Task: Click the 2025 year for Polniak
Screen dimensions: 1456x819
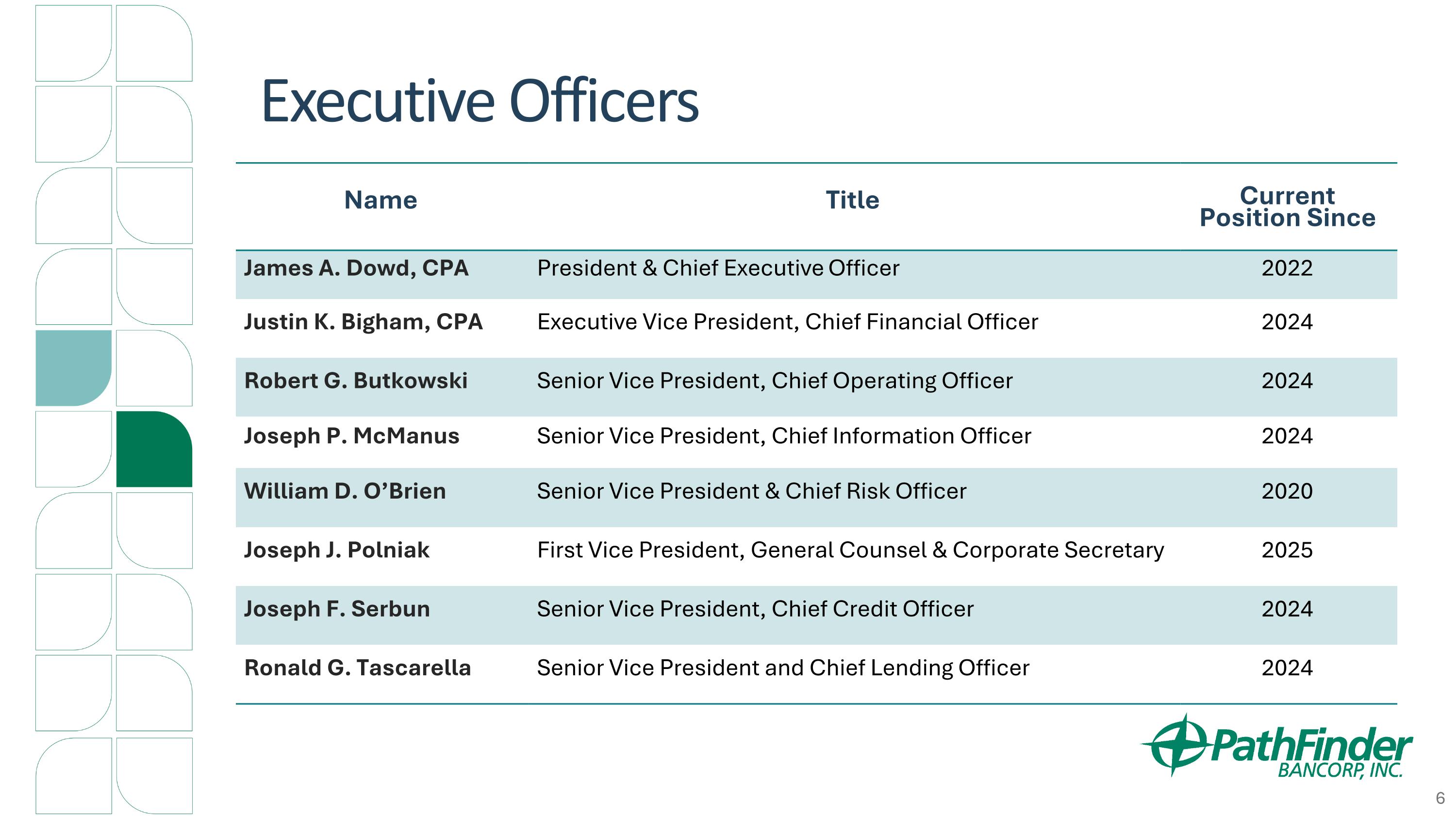Action: coord(1287,550)
